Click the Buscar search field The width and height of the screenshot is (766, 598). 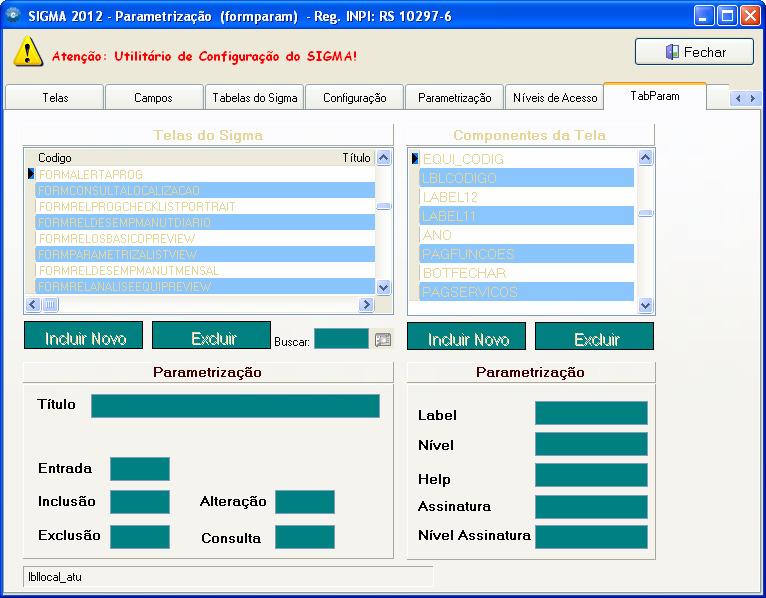tap(341, 339)
